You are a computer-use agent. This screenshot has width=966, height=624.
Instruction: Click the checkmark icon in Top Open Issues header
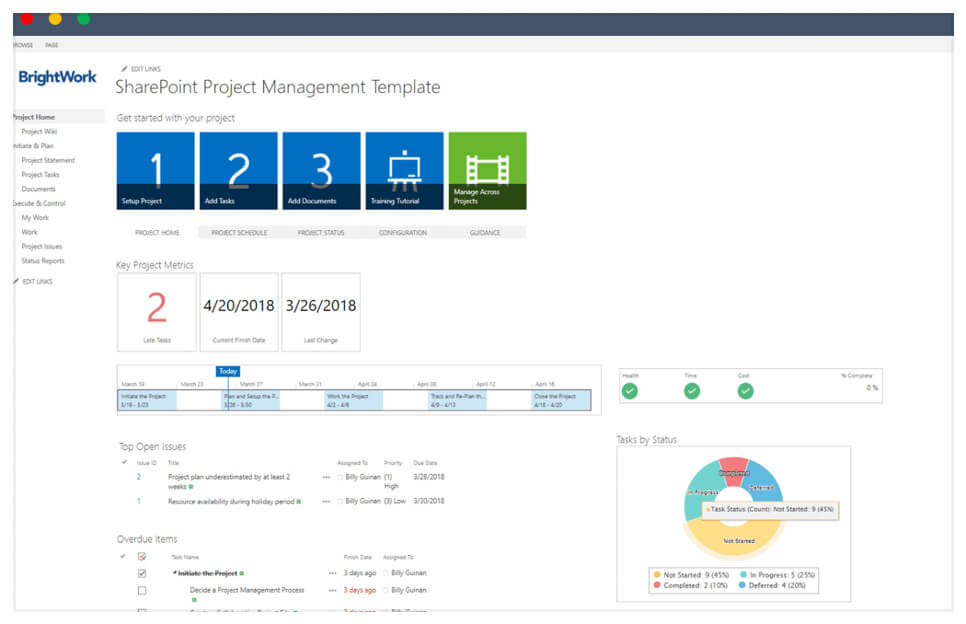click(x=124, y=462)
